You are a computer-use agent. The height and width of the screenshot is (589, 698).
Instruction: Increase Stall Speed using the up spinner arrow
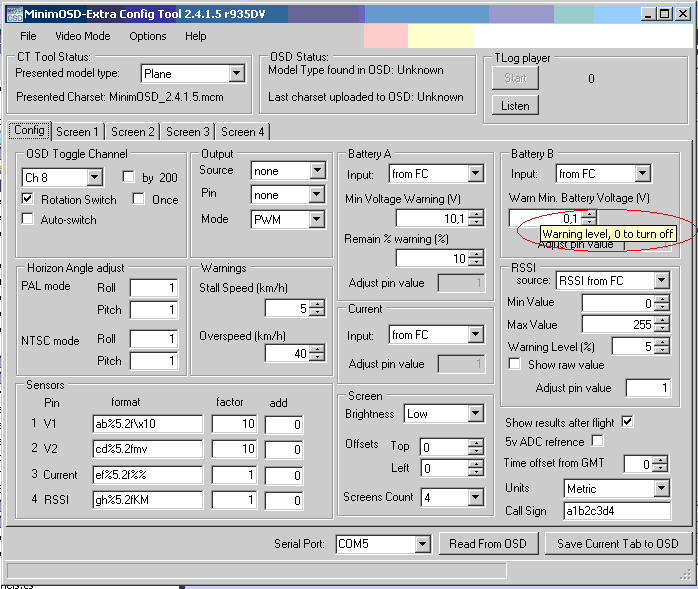pyautogui.click(x=317, y=304)
